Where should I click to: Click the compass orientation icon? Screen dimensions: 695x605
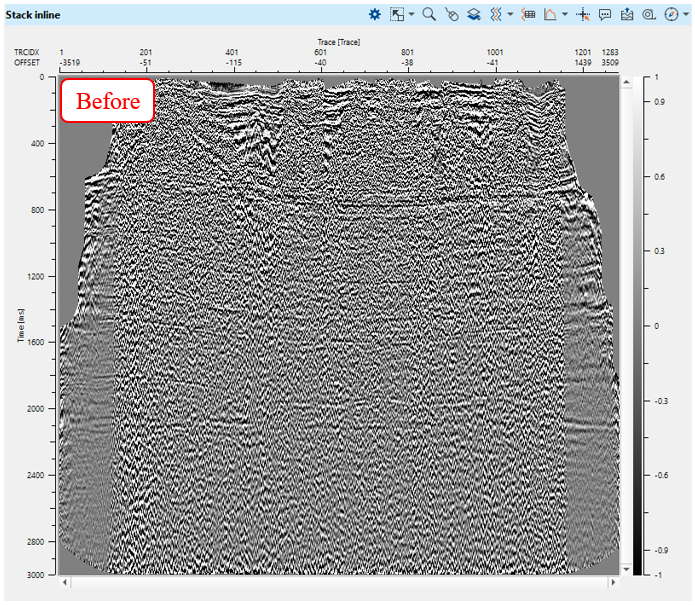point(670,14)
